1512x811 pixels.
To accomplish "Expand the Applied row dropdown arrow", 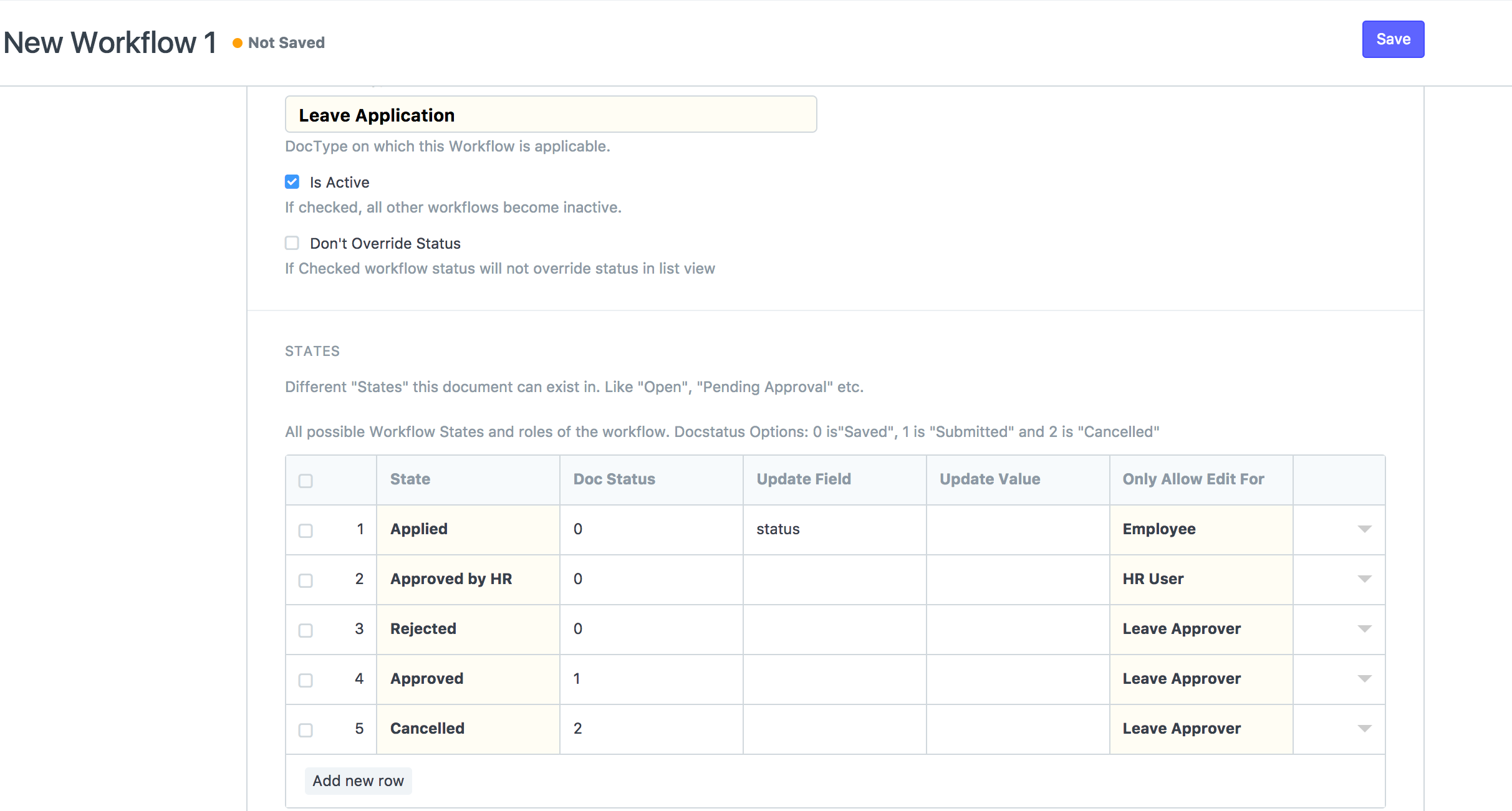I will coord(1364,529).
